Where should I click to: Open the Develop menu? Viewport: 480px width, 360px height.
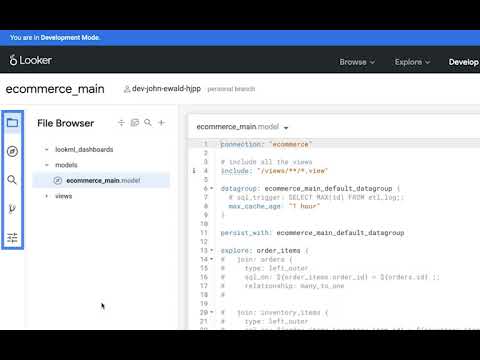pos(464,62)
